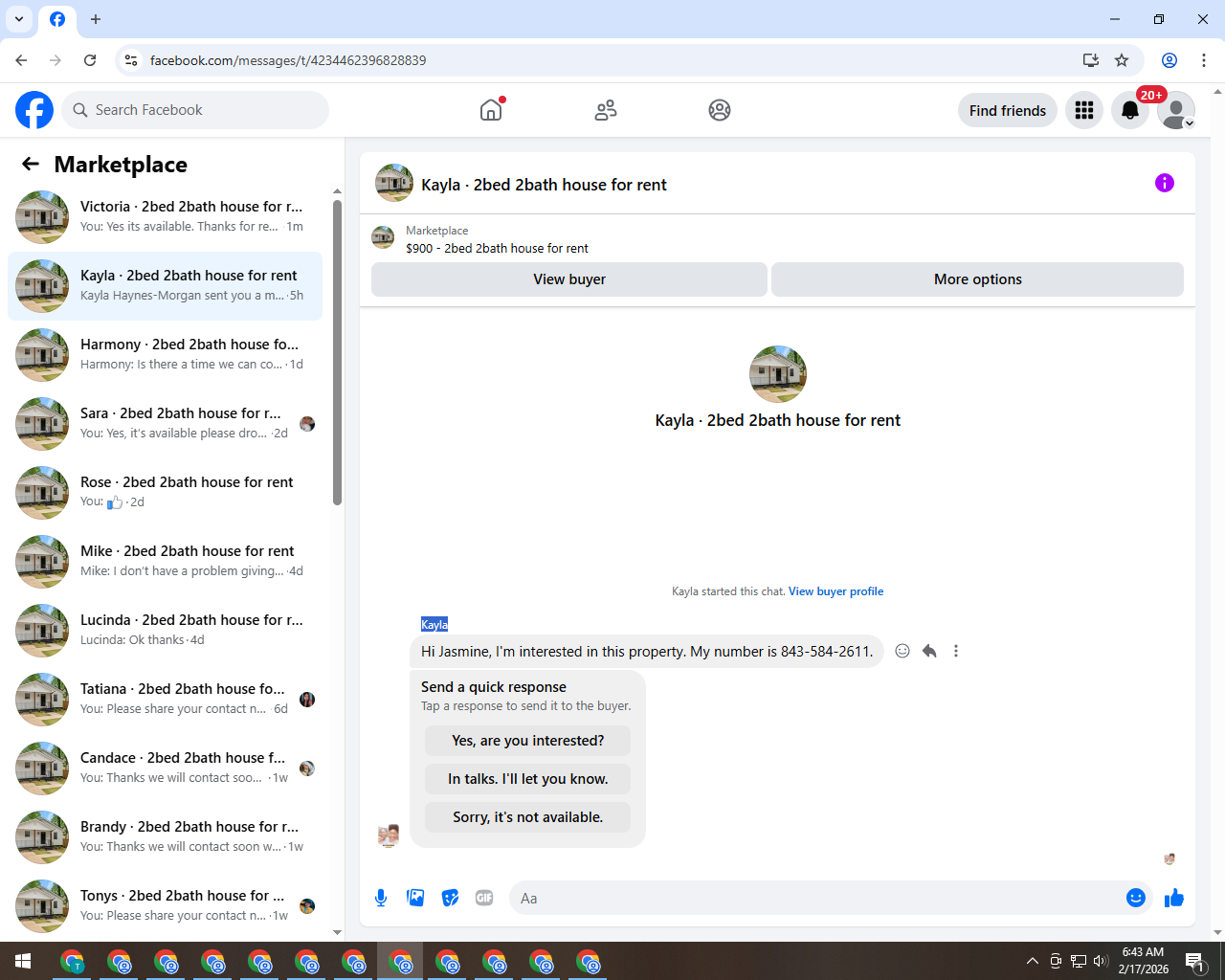Screen dimensions: 1225x980
Task: Open the Facebook menu grid icon
Action: pyautogui.click(x=1084, y=110)
